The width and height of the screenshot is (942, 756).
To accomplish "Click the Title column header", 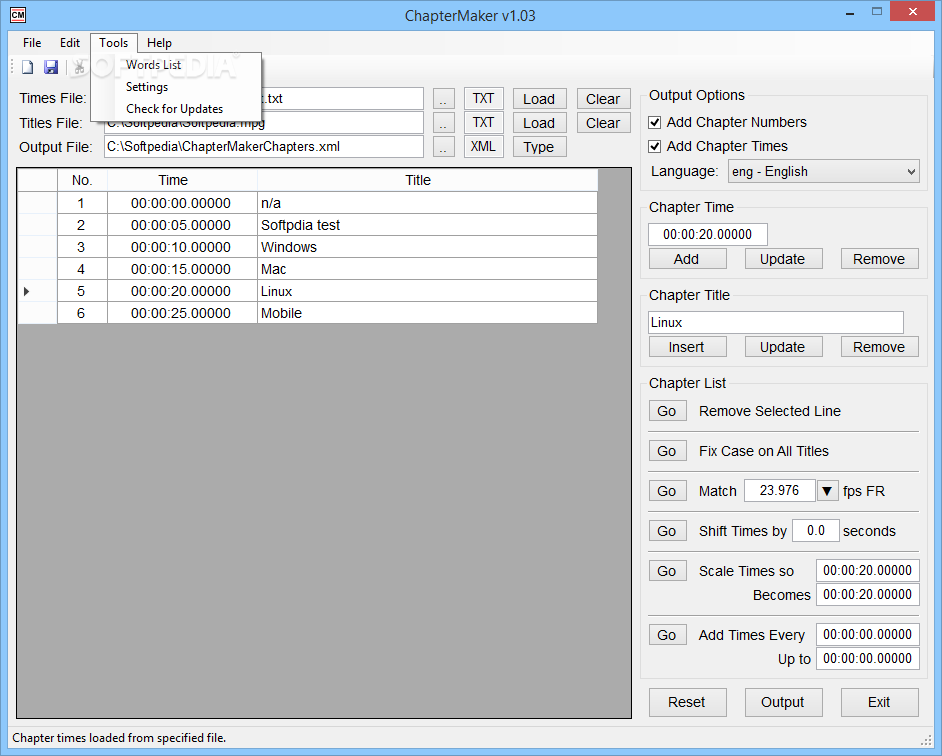I will point(427,180).
